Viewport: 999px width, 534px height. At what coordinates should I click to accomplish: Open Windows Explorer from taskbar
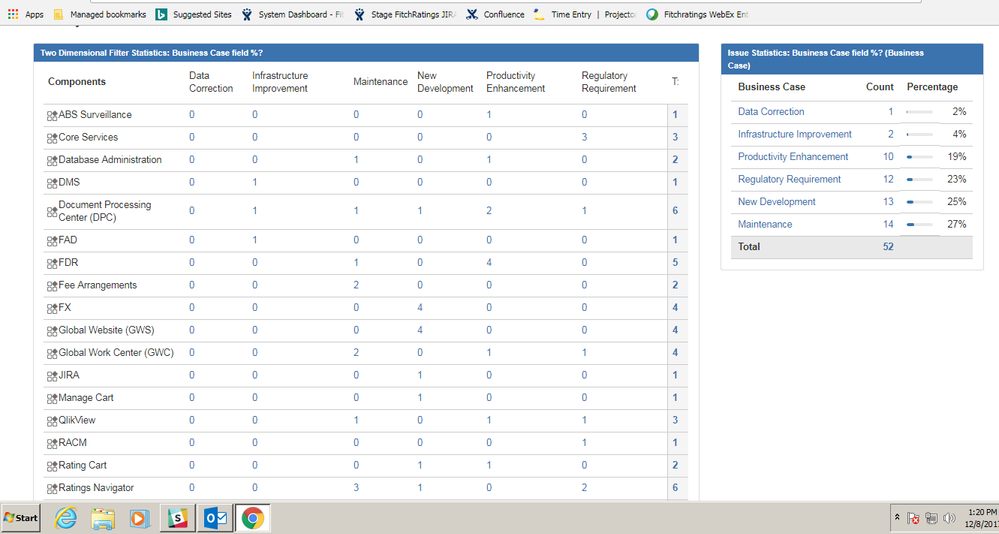pyautogui.click(x=102, y=518)
